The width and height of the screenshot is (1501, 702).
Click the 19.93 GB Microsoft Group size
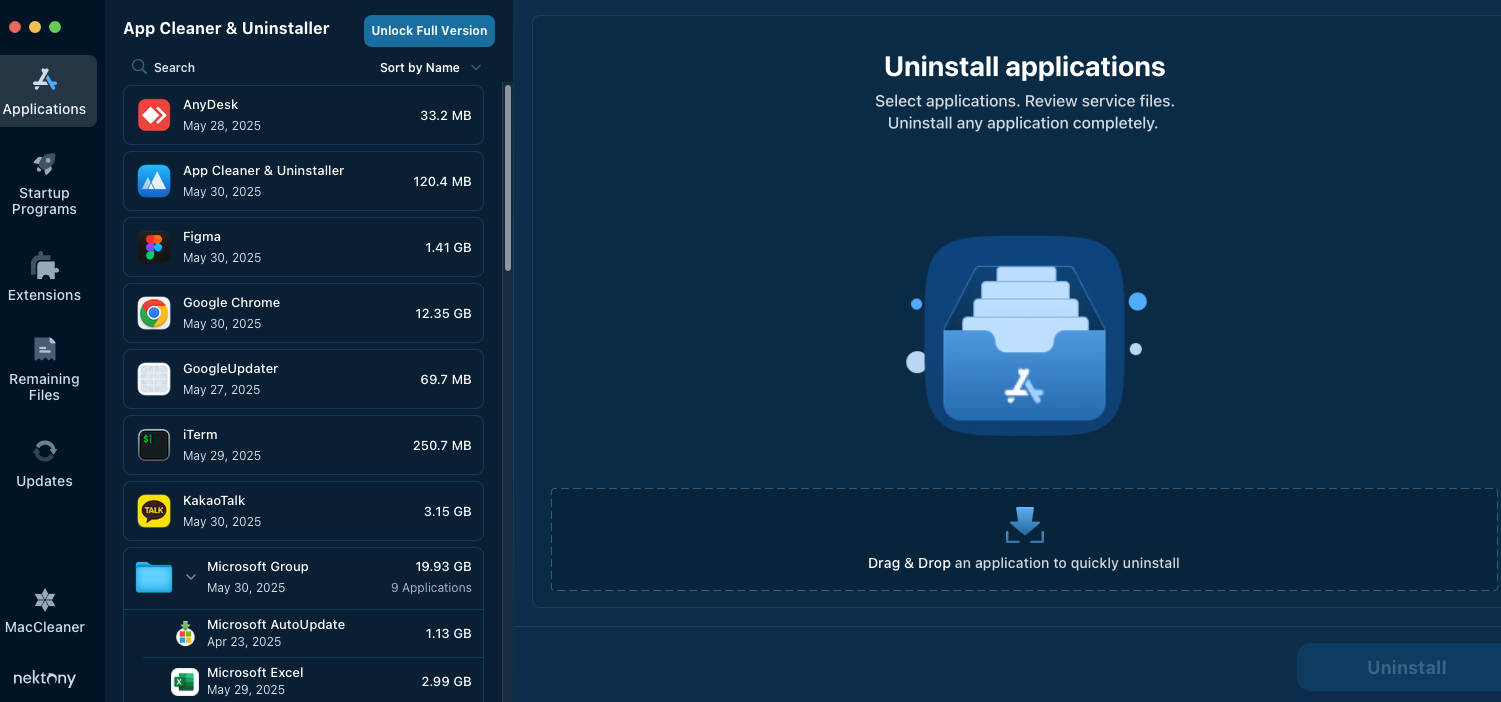443,567
